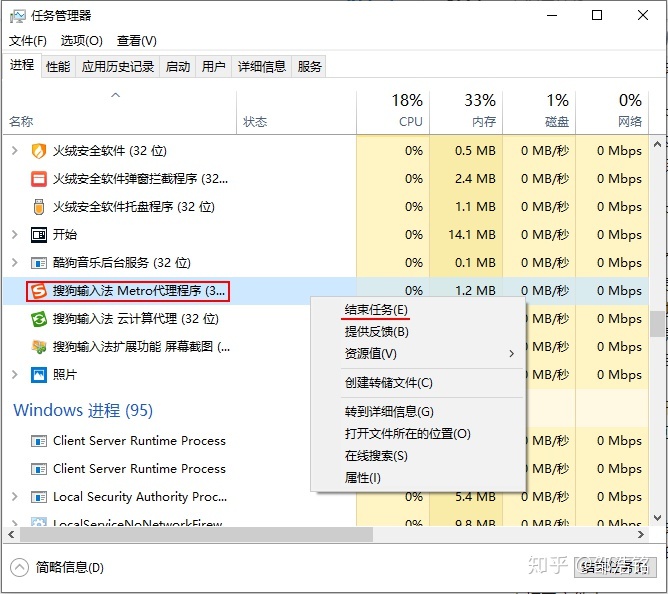Switch to the 用户 tab
This screenshot has width=668, height=594.
[x=213, y=66]
